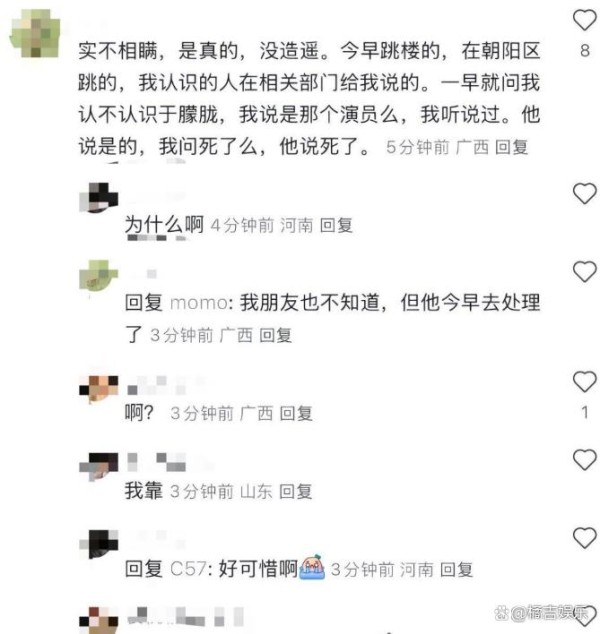The width and height of the screenshot is (600, 634).
Task: Open avatar of the 我靠 commenter
Action: [x=99, y=467]
